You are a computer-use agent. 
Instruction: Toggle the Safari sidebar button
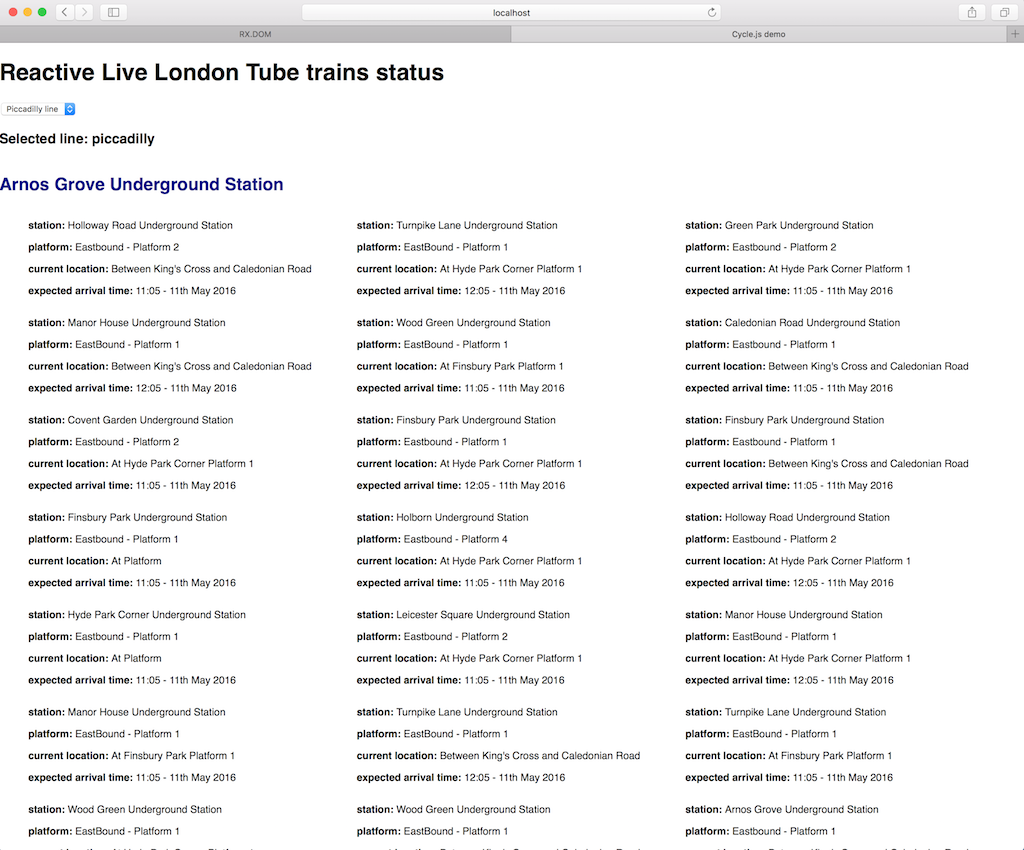coord(113,12)
